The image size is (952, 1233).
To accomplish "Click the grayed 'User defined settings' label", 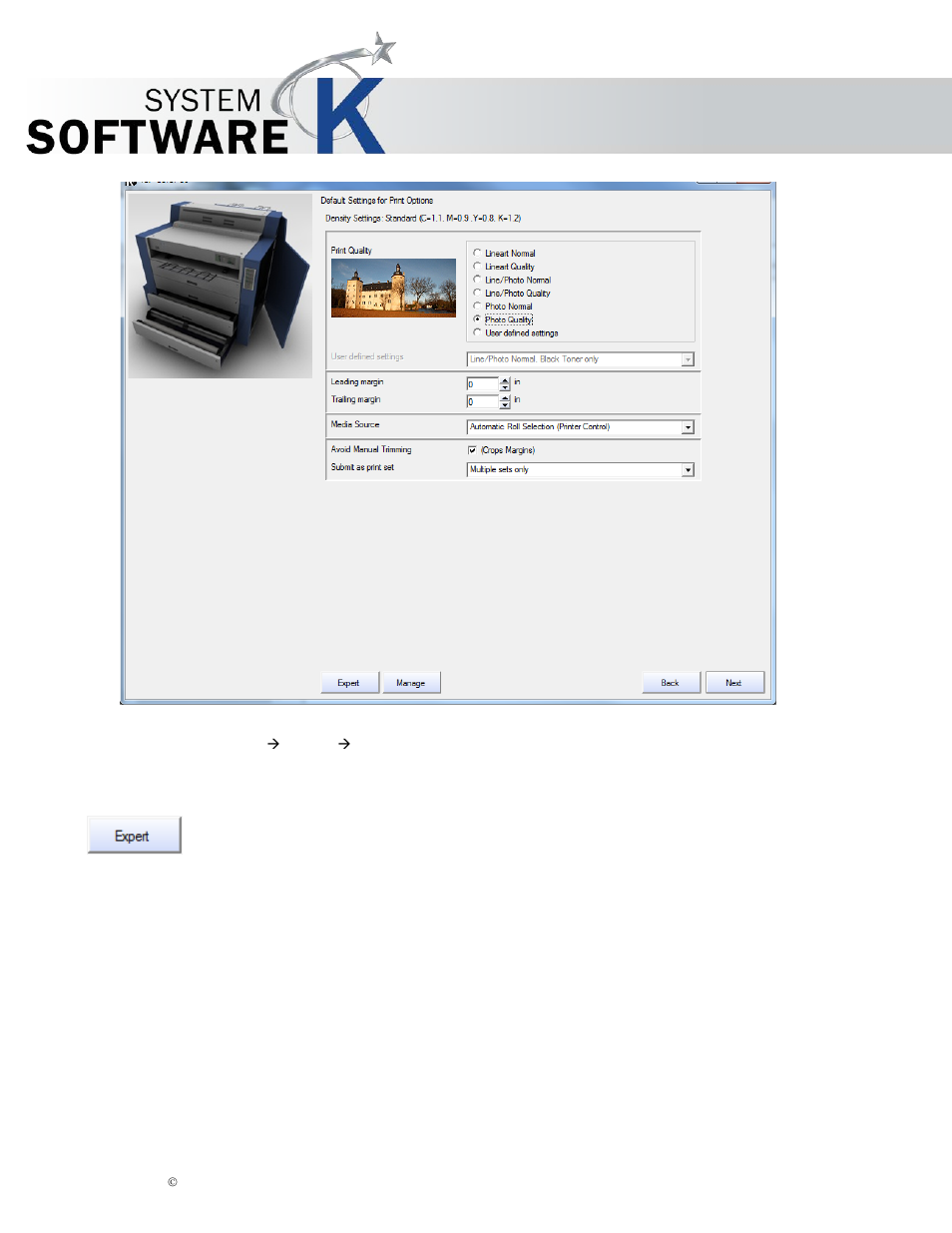I will pos(367,356).
